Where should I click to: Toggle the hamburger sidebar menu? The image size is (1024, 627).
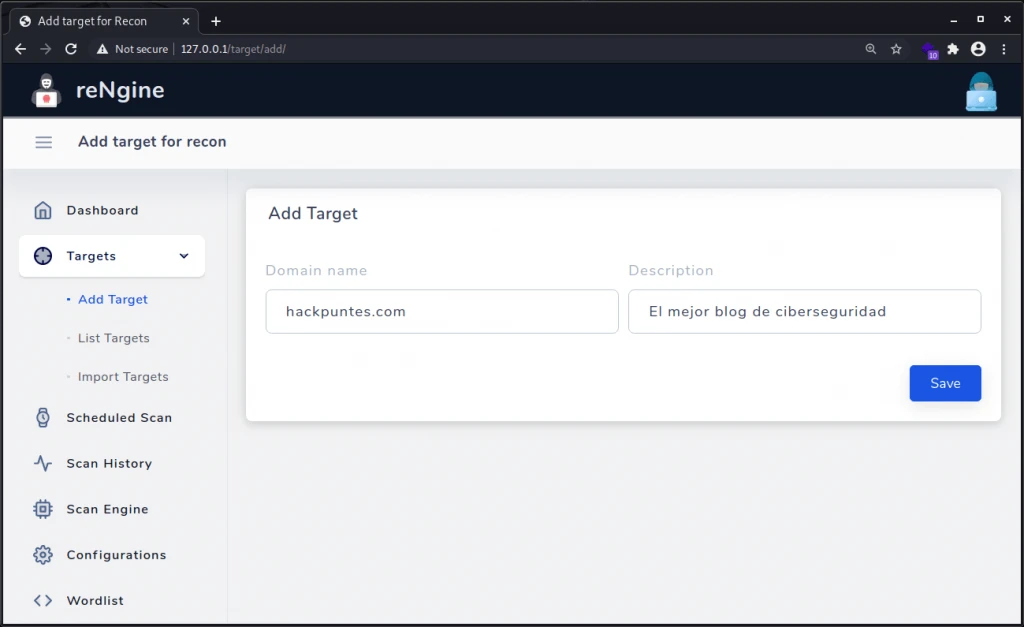coord(44,142)
